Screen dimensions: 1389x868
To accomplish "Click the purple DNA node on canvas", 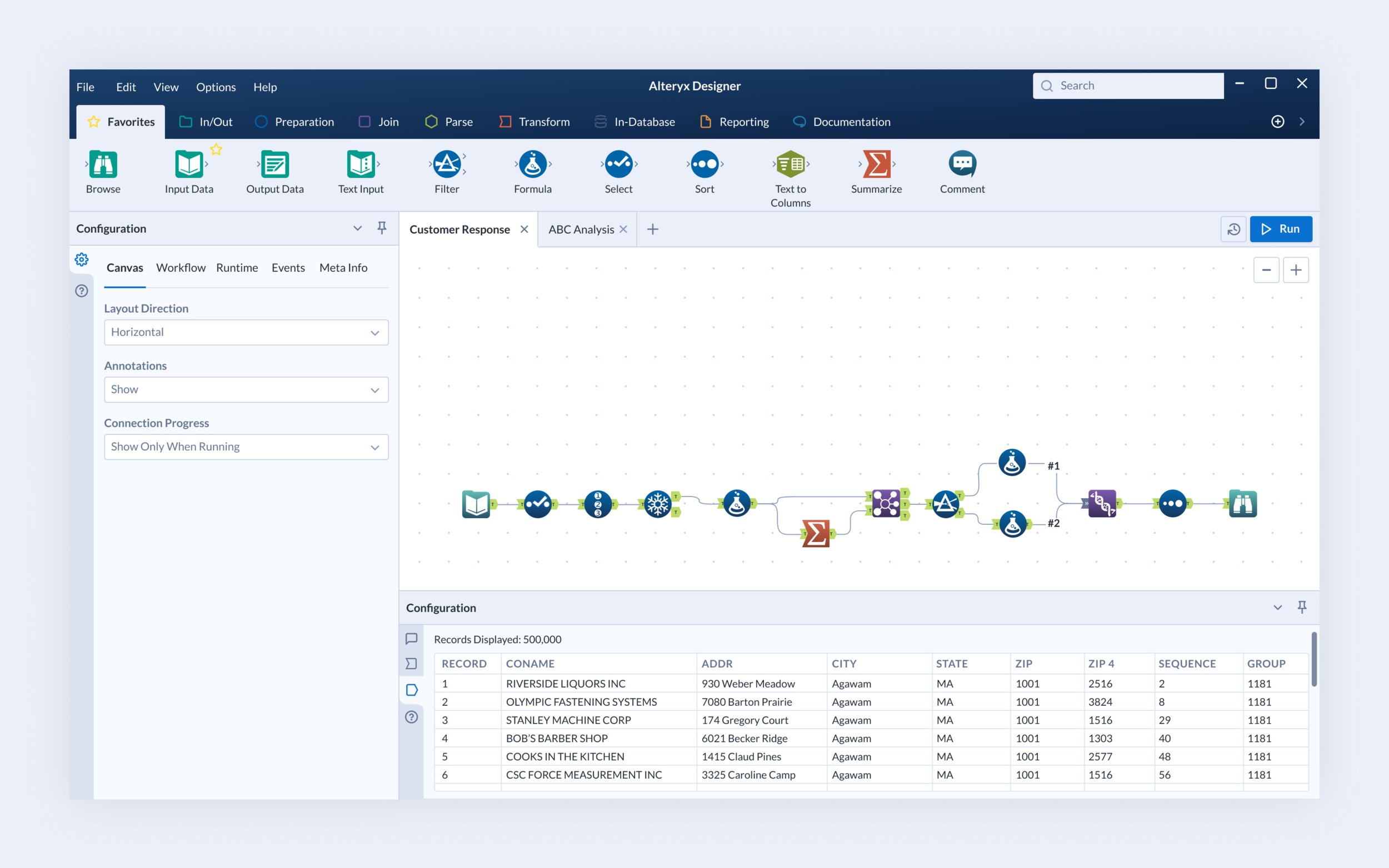I will [1102, 504].
